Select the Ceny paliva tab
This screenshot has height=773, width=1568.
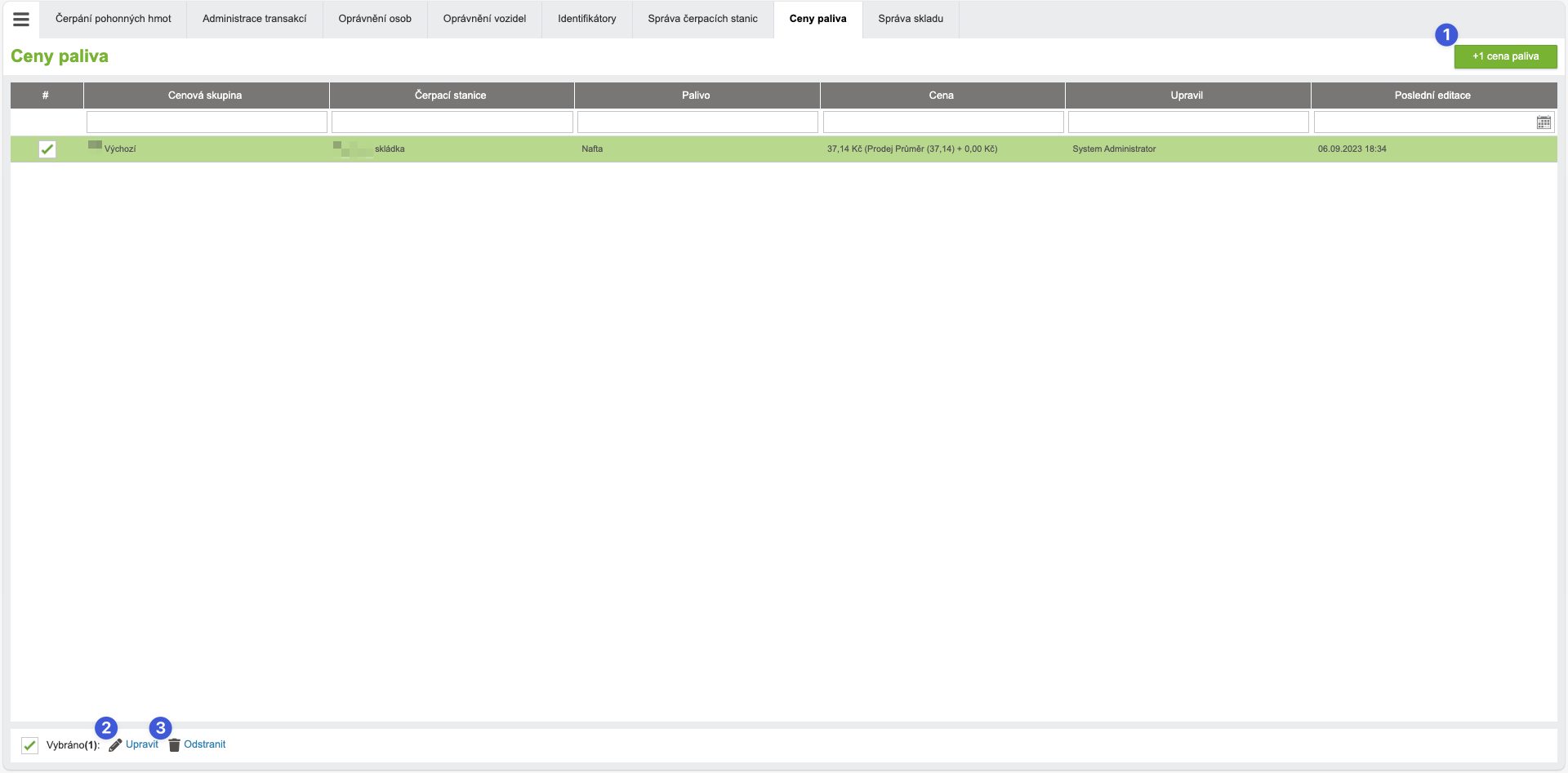(x=818, y=19)
